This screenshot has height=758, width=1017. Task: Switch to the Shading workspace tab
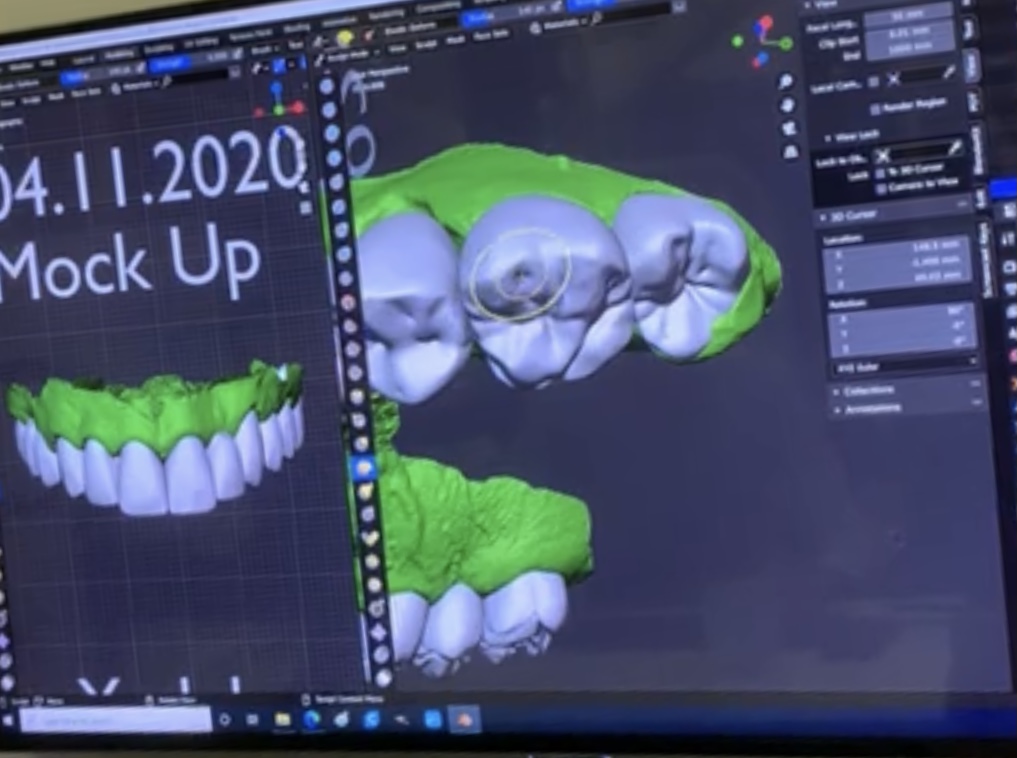pyautogui.click(x=296, y=27)
